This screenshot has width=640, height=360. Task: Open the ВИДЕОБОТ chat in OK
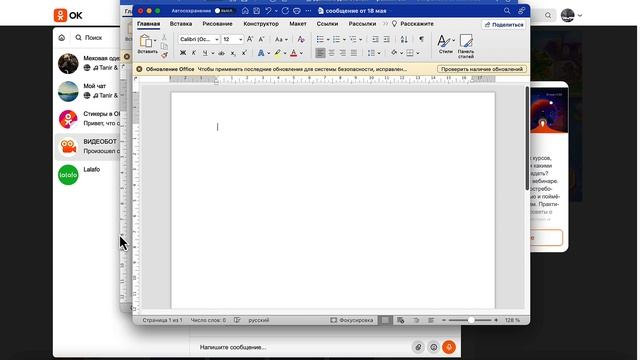(88, 147)
